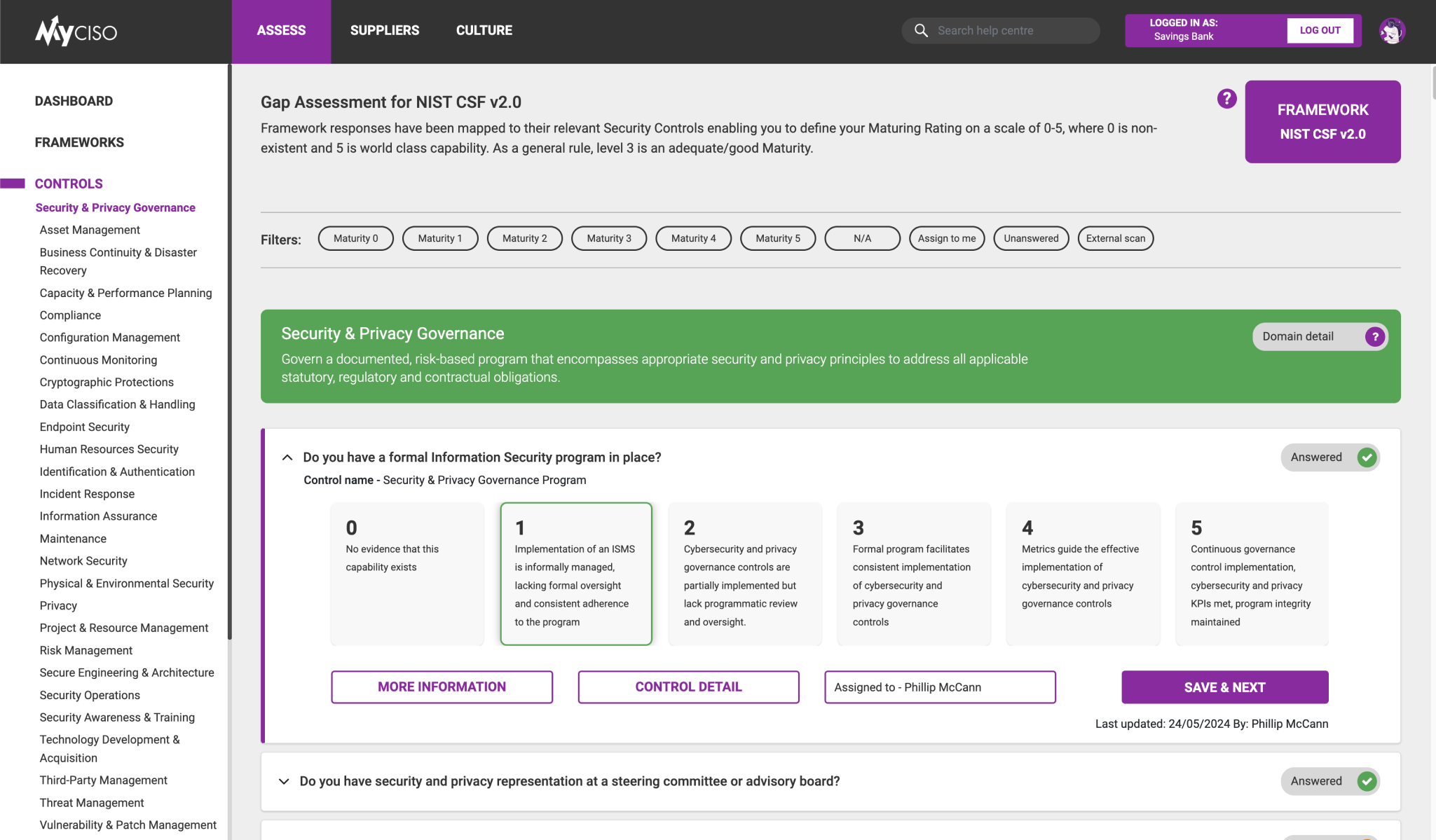Open the user avatar profile
This screenshot has height=840, width=1436.
click(x=1392, y=31)
